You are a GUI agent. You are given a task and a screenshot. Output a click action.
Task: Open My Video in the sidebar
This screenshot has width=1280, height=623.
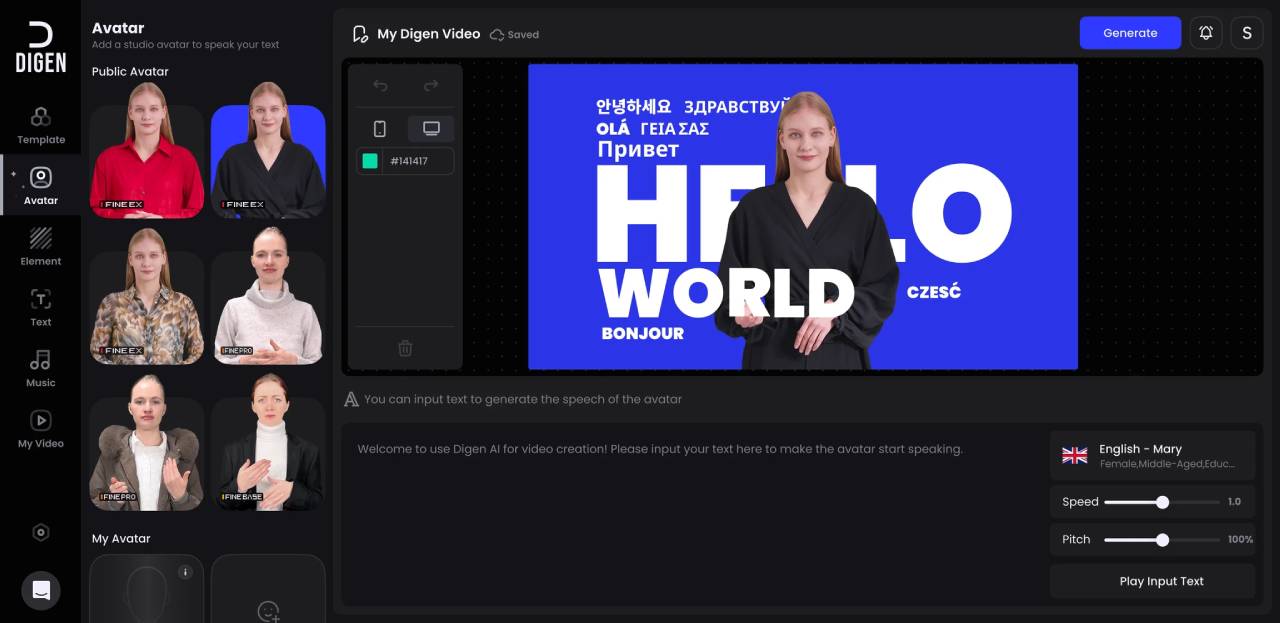[x=40, y=428]
